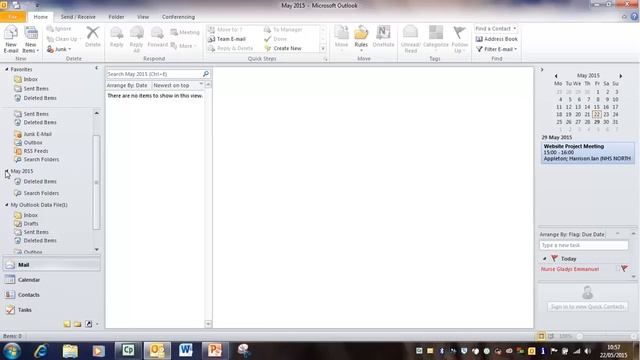This screenshot has width=640, height=360.
Task: Go to next month in calendar
Action: tap(621, 76)
